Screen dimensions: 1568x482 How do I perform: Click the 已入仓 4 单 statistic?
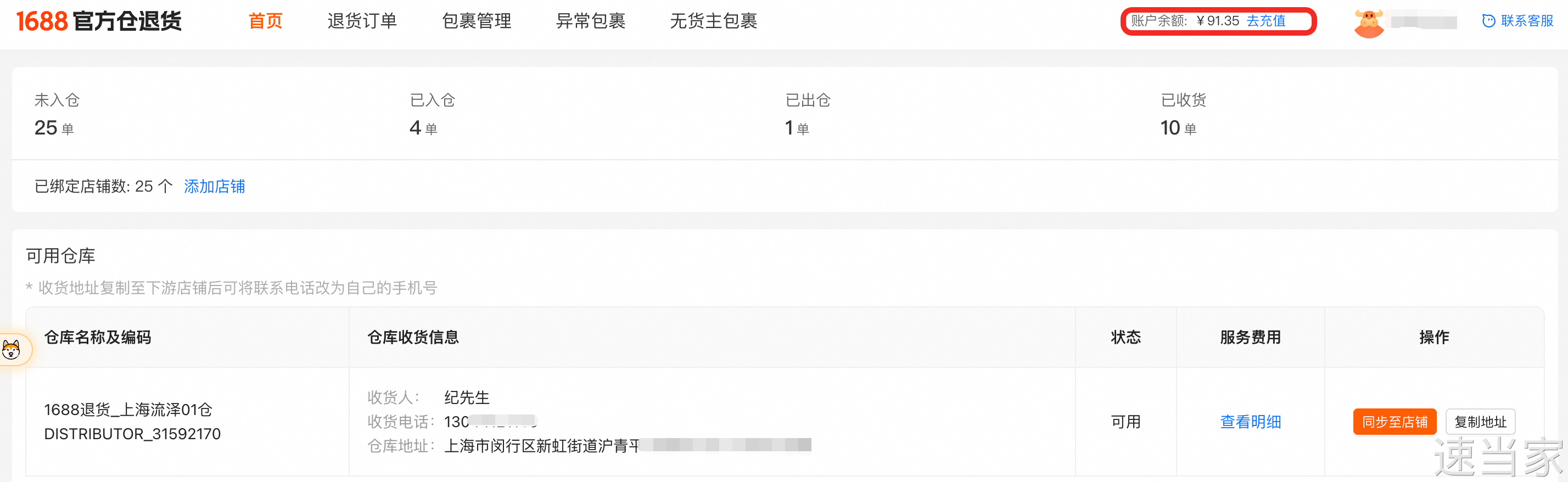[x=424, y=128]
